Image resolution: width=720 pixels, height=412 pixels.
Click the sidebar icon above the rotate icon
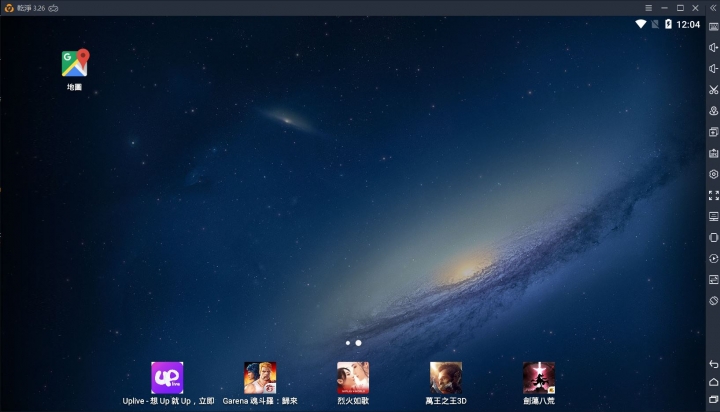click(x=714, y=280)
